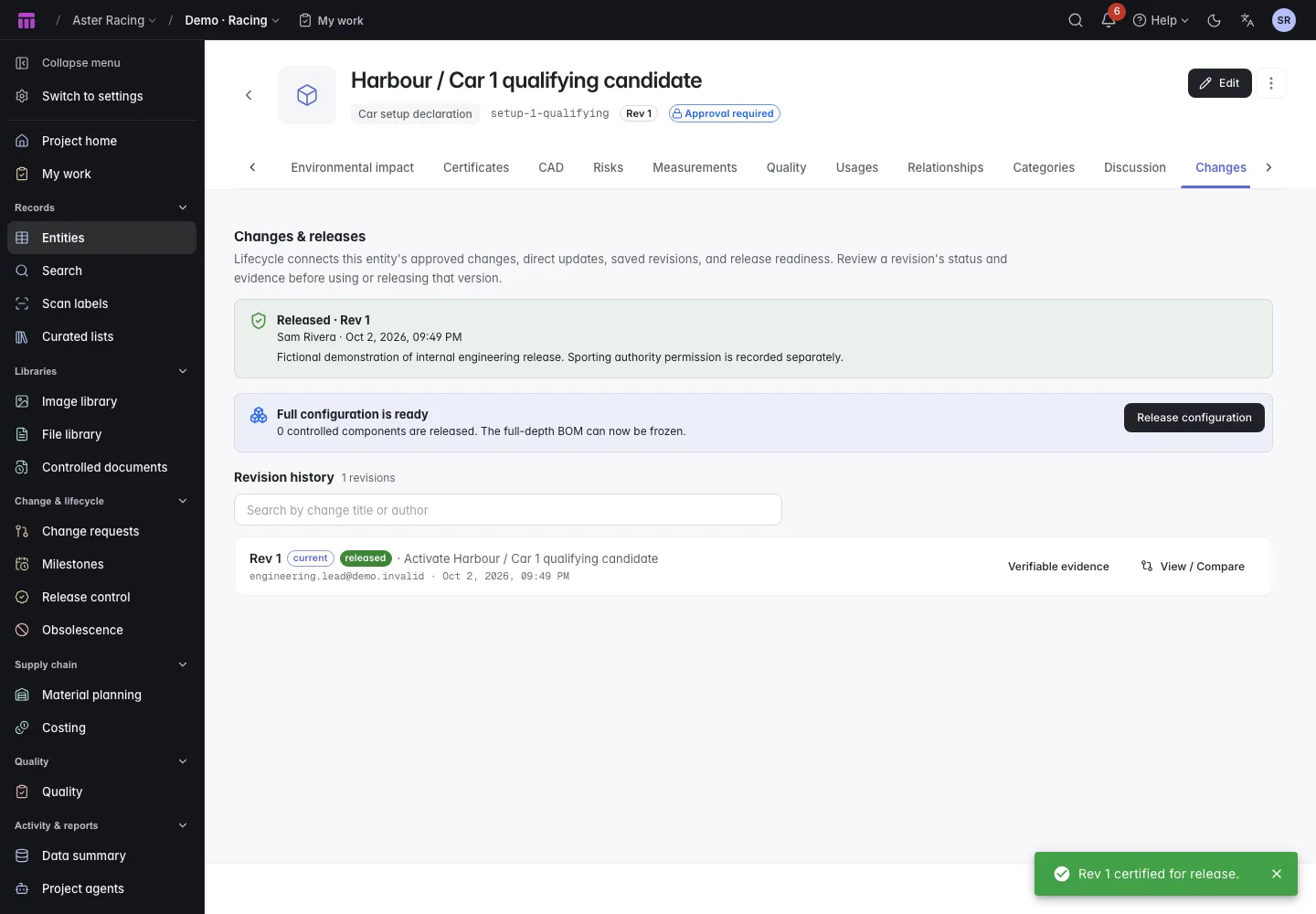1316x914 pixels.
Task: Switch to the Usages tab
Action: (x=857, y=167)
